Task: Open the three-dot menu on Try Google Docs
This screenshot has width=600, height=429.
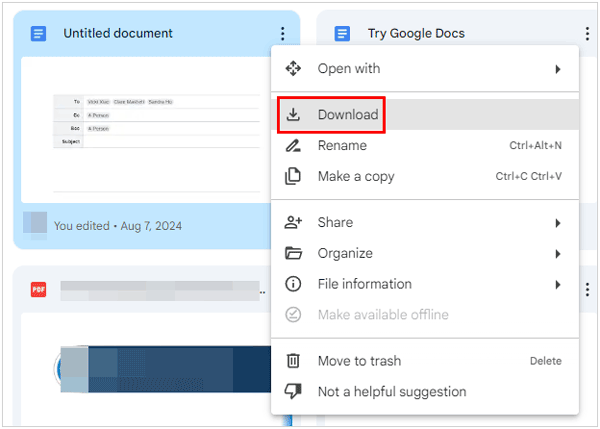Action: click(x=587, y=34)
